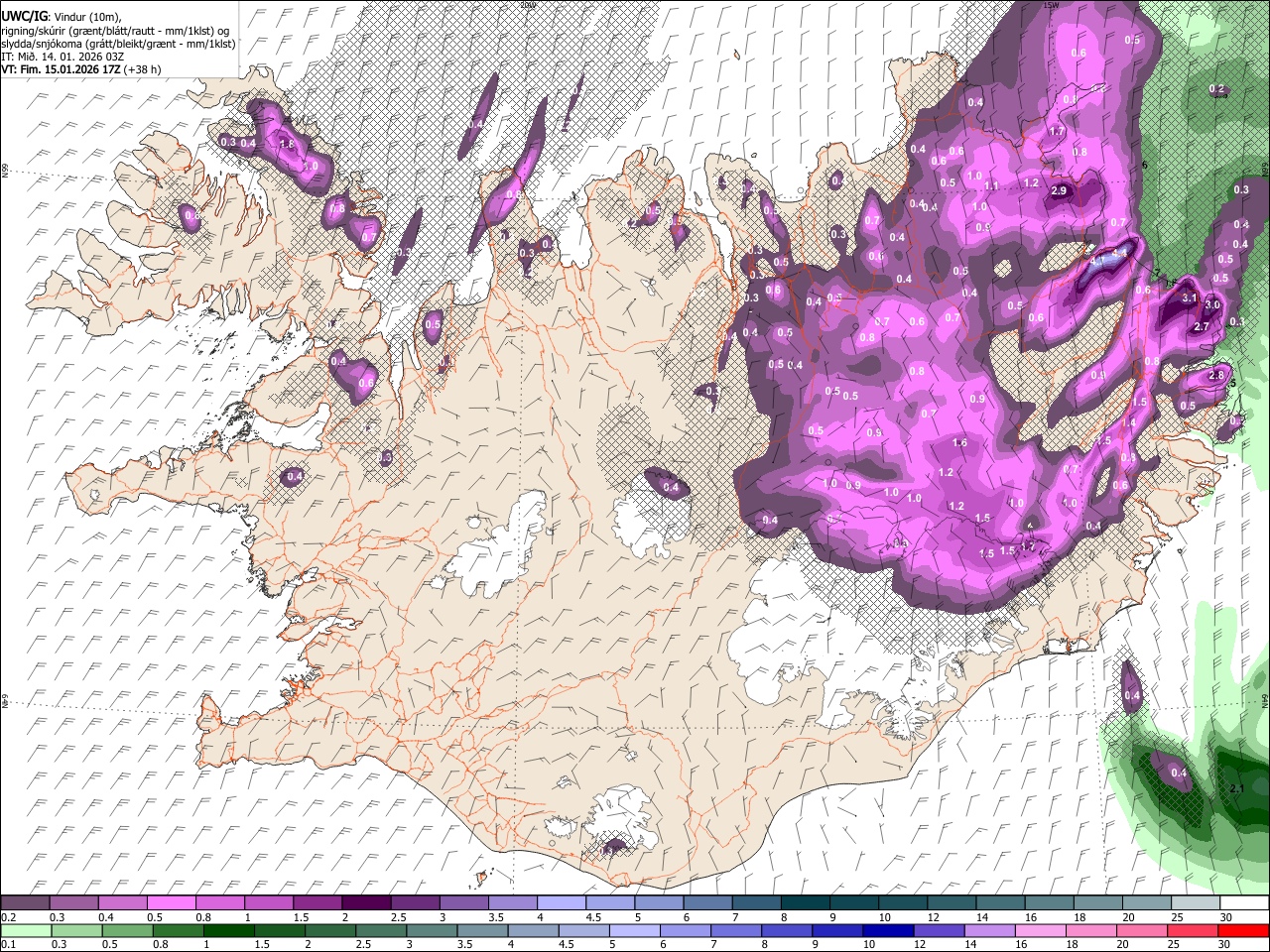Click the white swatch ending the top legend row

coord(1243,903)
